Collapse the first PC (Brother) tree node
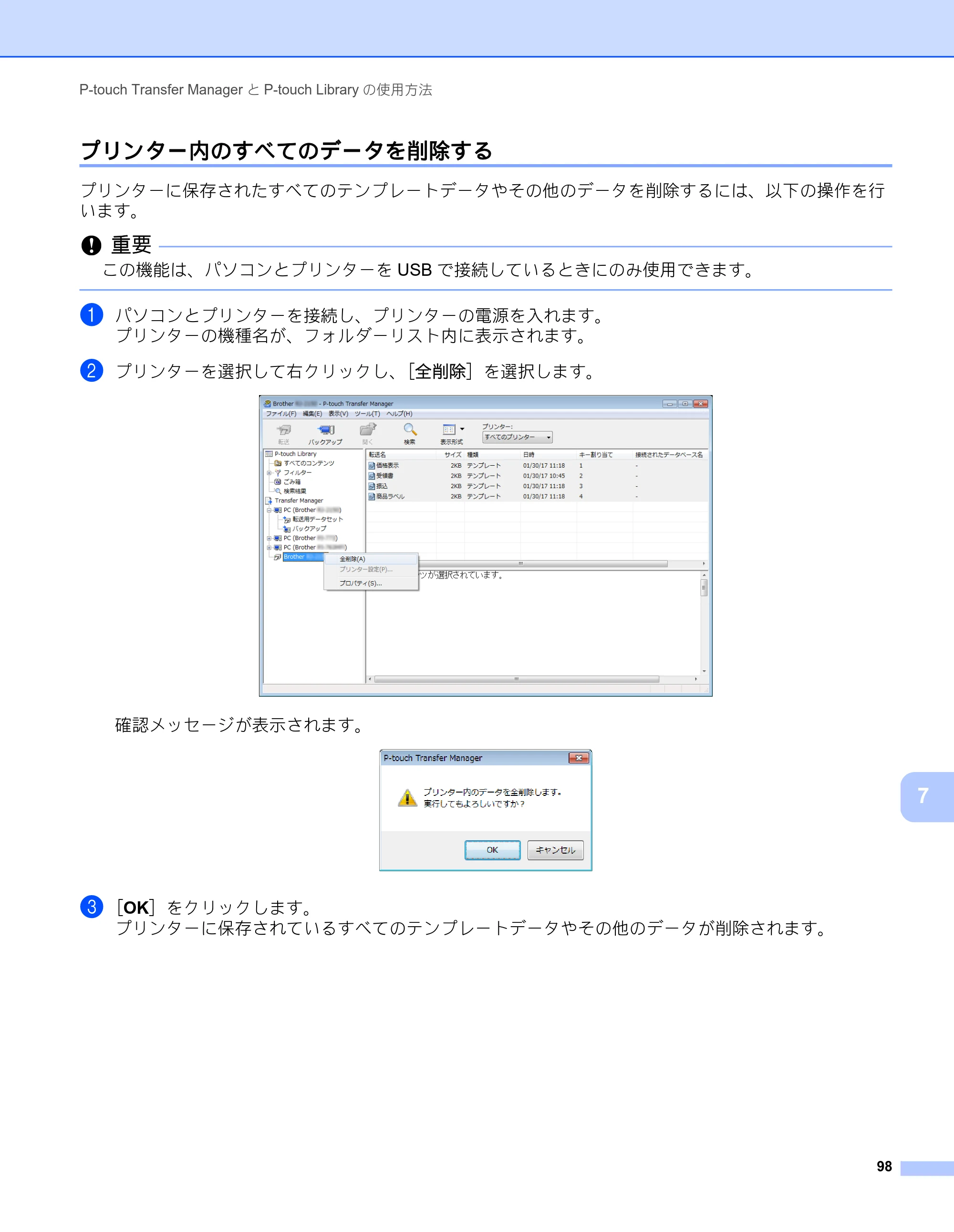Image resolution: width=954 pixels, height=1232 pixels. tap(269, 510)
